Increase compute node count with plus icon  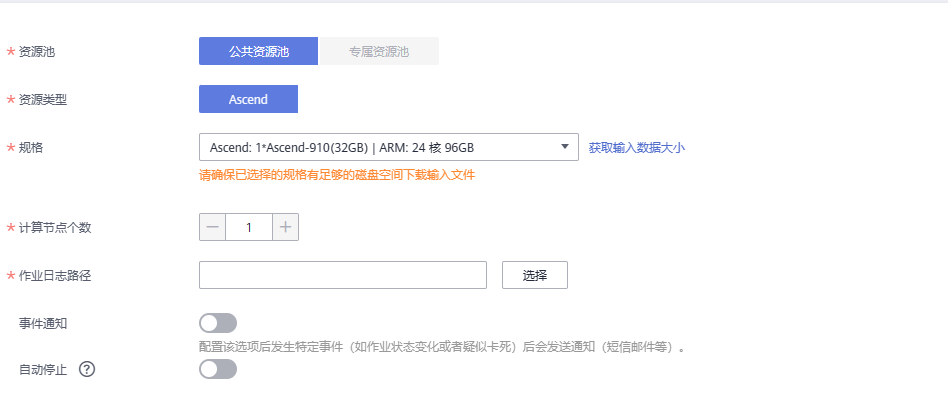285,227
